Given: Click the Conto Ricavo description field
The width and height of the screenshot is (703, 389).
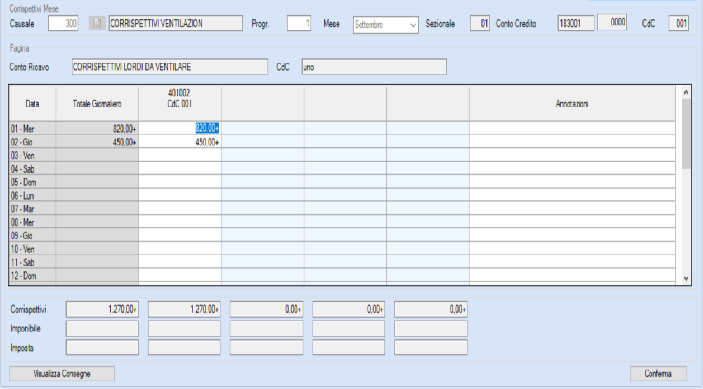Looking at the screenshot, I should pyautogui.click(x=170, y=67).
